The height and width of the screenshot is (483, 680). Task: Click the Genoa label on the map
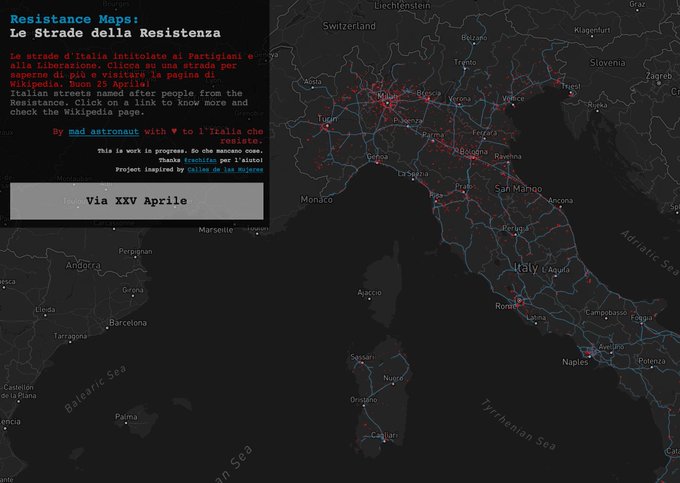[x=377, y=157]
